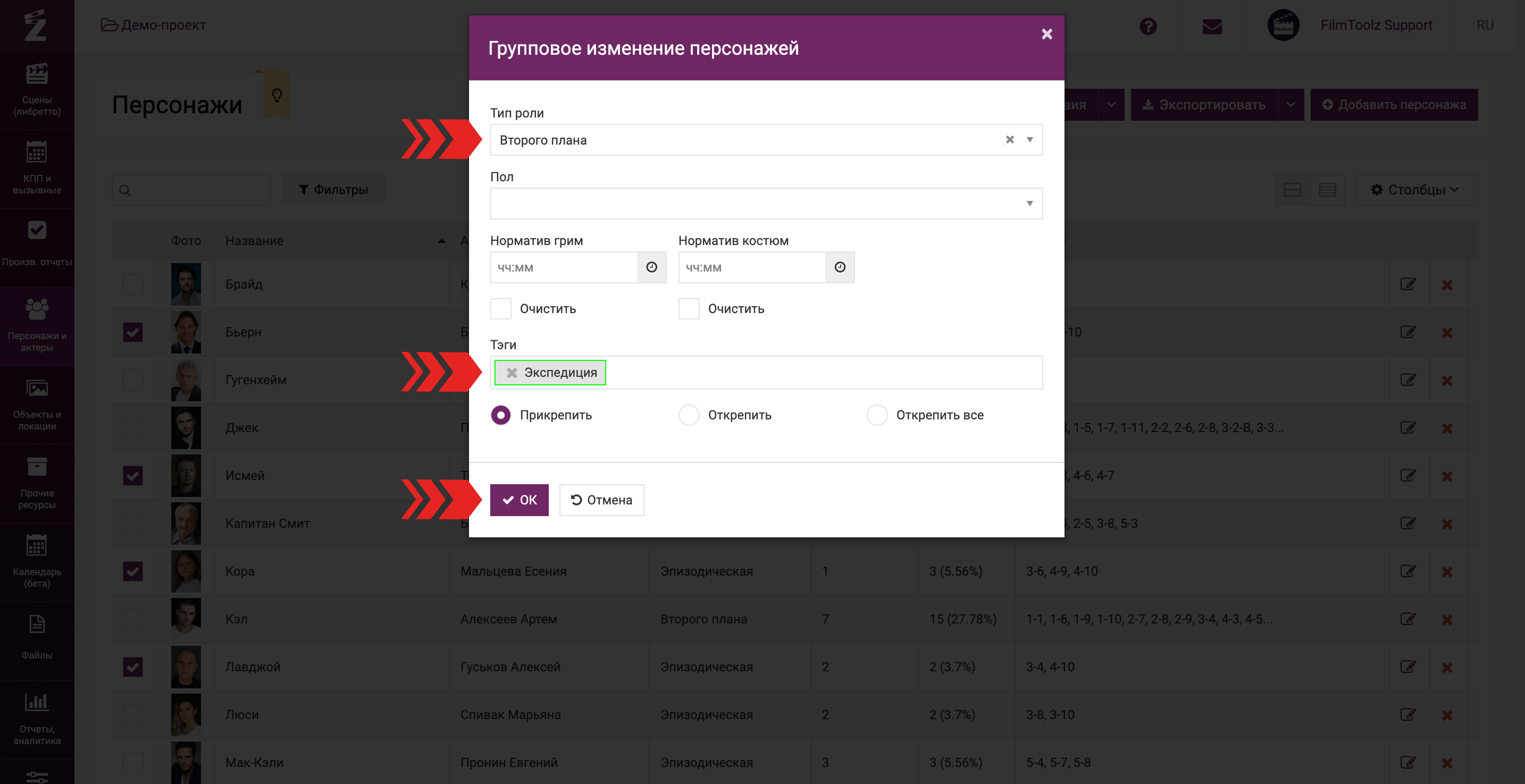Viewport: 1525px width, 784px height.
Task: Check Очистить under Норматив грим
Action: click(501, 309)
